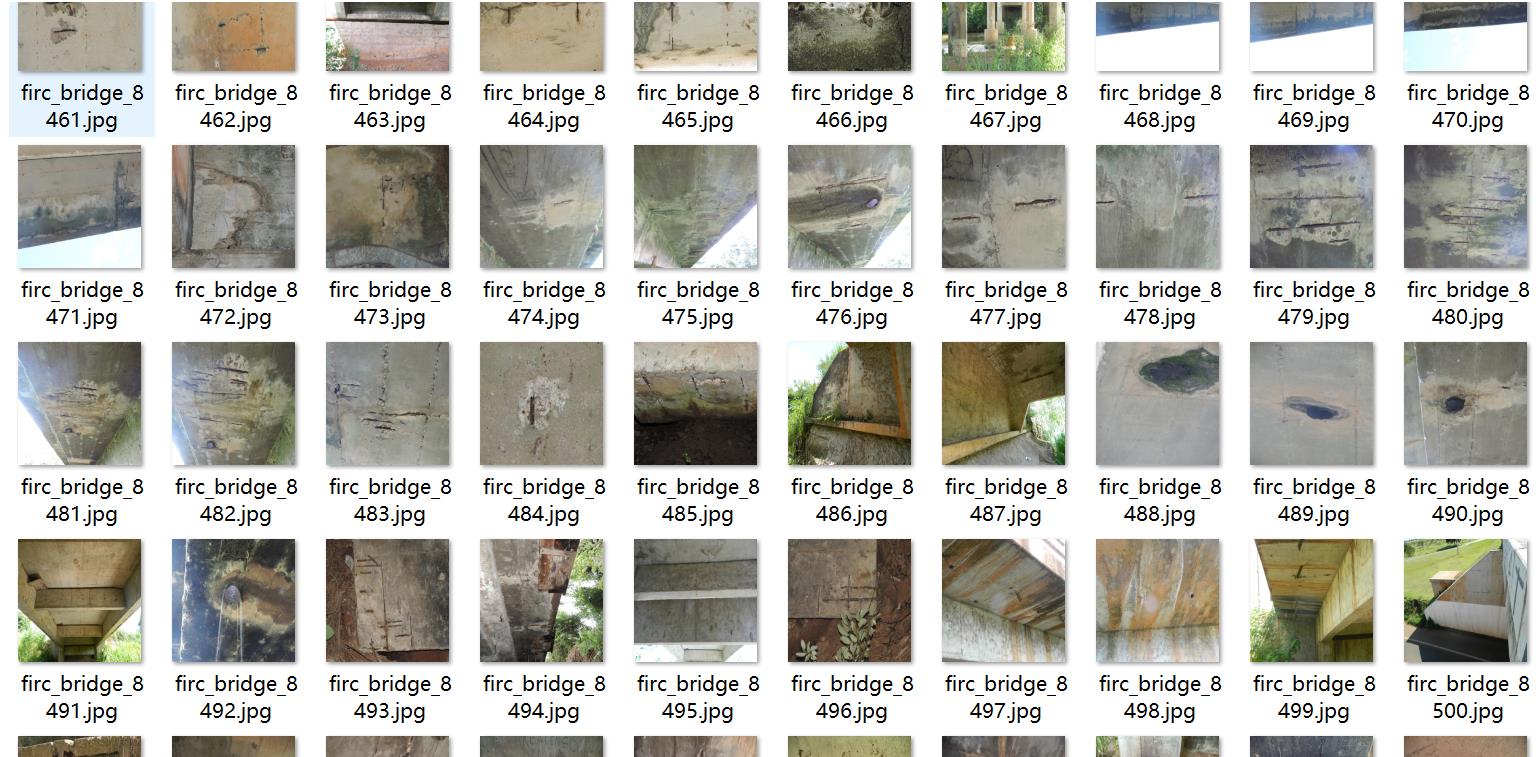
Task: Click the firc_bridge_8490.jpg thumbnail
Action: 1466,404
